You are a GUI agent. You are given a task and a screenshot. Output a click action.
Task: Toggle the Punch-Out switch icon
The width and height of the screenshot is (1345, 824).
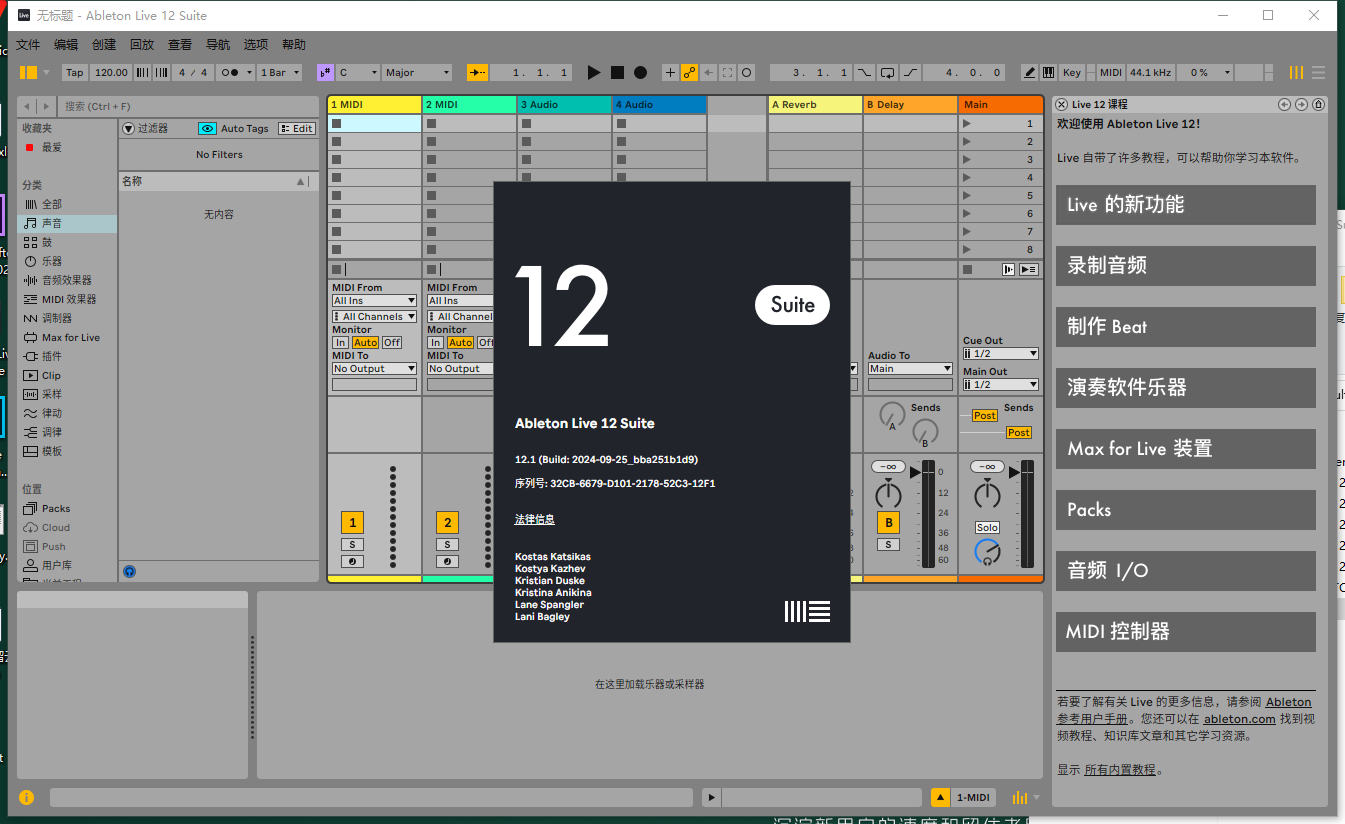coord(910,72)
